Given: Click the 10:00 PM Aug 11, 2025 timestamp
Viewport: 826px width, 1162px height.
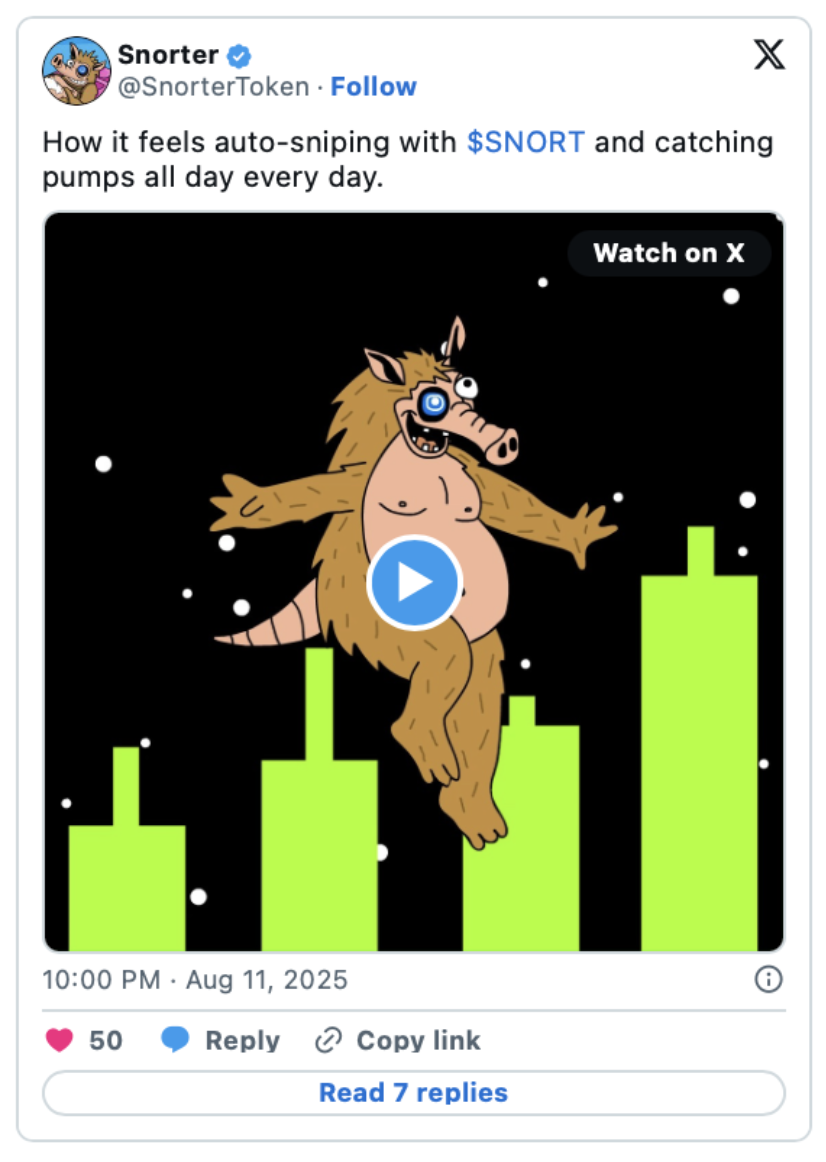Looking at the screenshot, I should click(x=195, y=980).
